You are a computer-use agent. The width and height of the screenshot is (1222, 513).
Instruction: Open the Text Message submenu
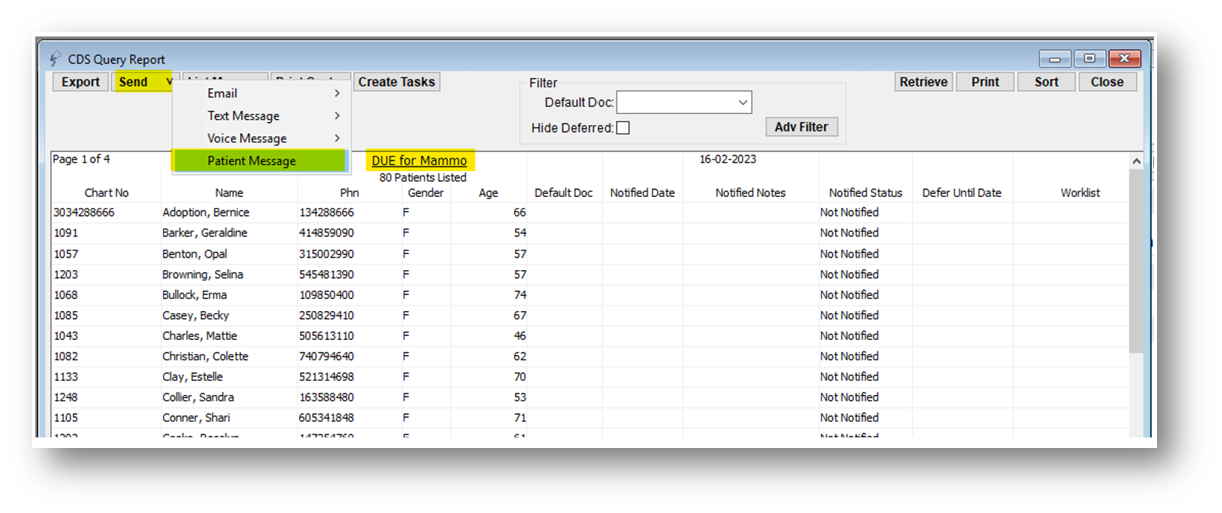pyautogui.click(x=260, y=116)
